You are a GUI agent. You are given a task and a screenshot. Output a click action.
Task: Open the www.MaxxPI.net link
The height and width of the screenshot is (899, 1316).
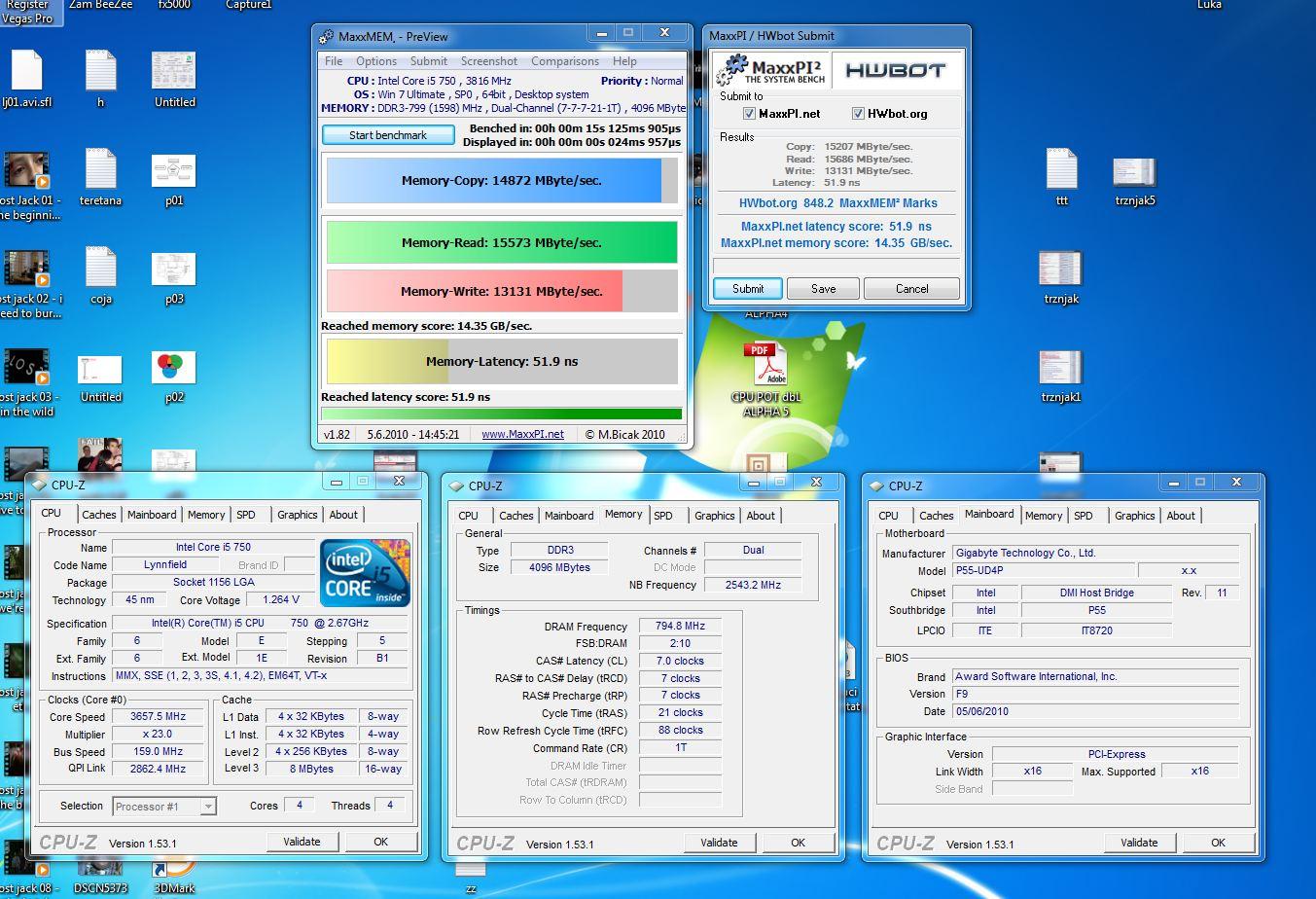tap(522, 434)
